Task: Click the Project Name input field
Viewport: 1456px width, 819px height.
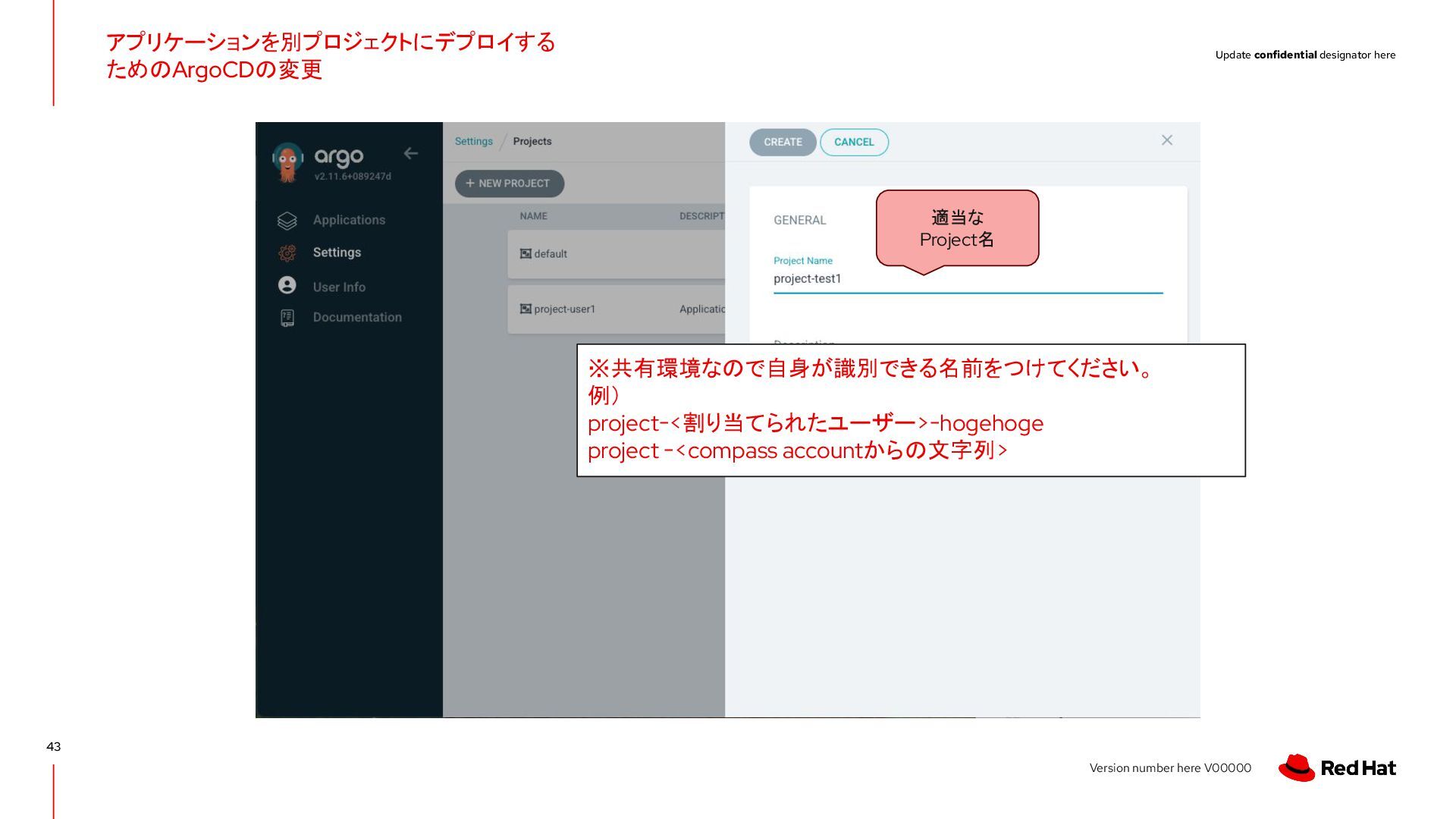Action: click(x=968, y=279)
